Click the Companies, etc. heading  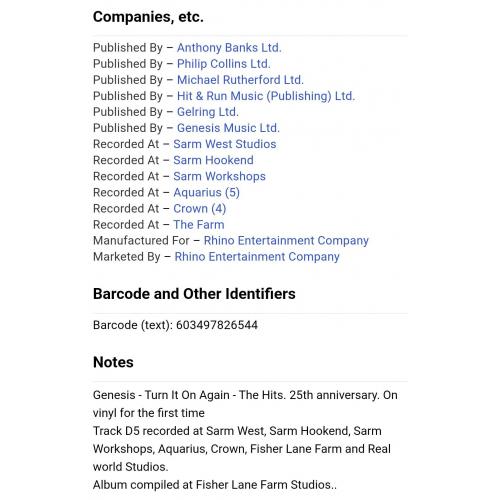point(148,17)
